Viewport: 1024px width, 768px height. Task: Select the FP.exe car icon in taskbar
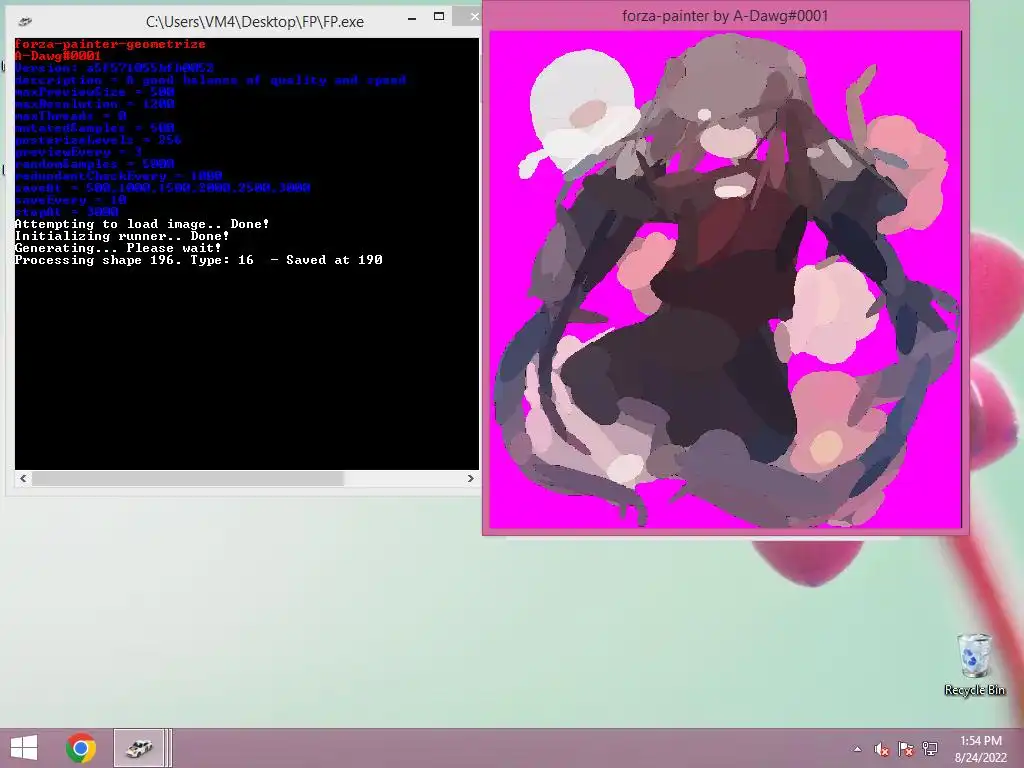coord(138,748)
